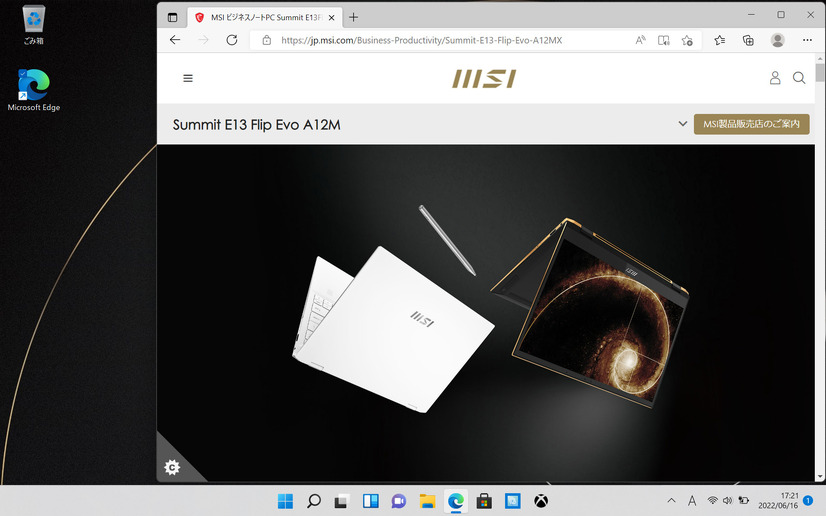Viewport: 826px width, 516px height.
Task: Open Task View on taskbar
Action: pos(342,501)
